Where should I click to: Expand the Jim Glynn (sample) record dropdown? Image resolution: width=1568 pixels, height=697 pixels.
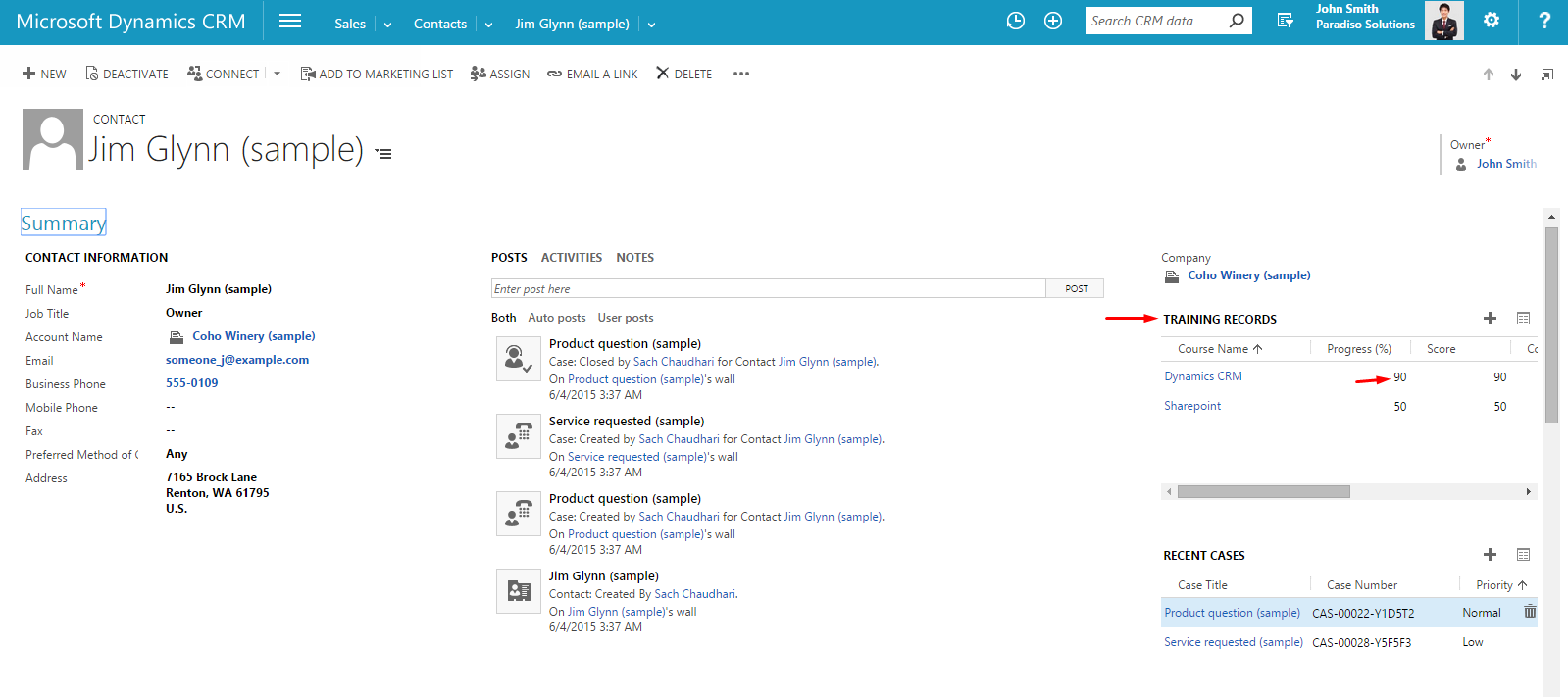651,25
